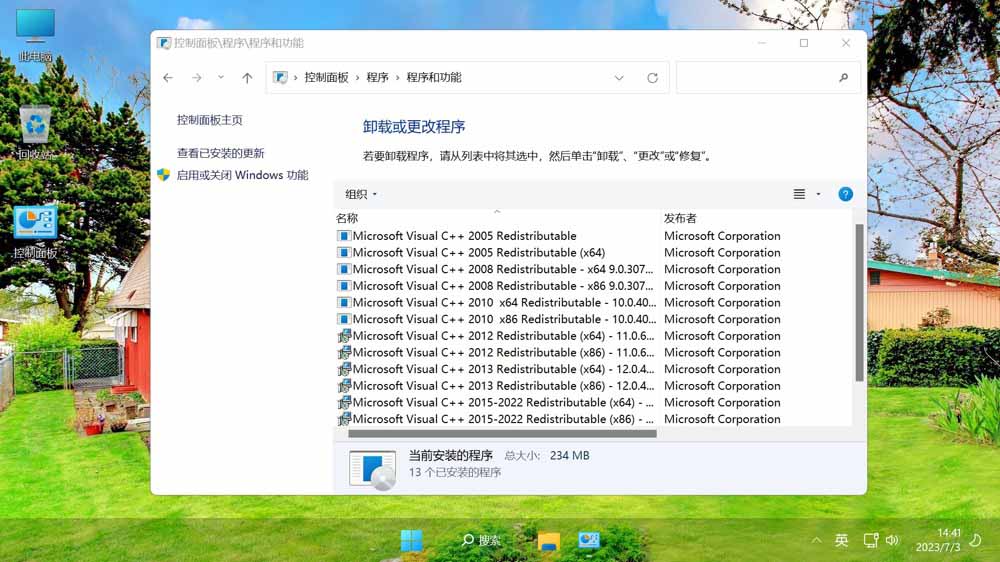The image size is (1000, 562).
Task: Open recent locations dropdown chevron
Action: coord(221,77)
